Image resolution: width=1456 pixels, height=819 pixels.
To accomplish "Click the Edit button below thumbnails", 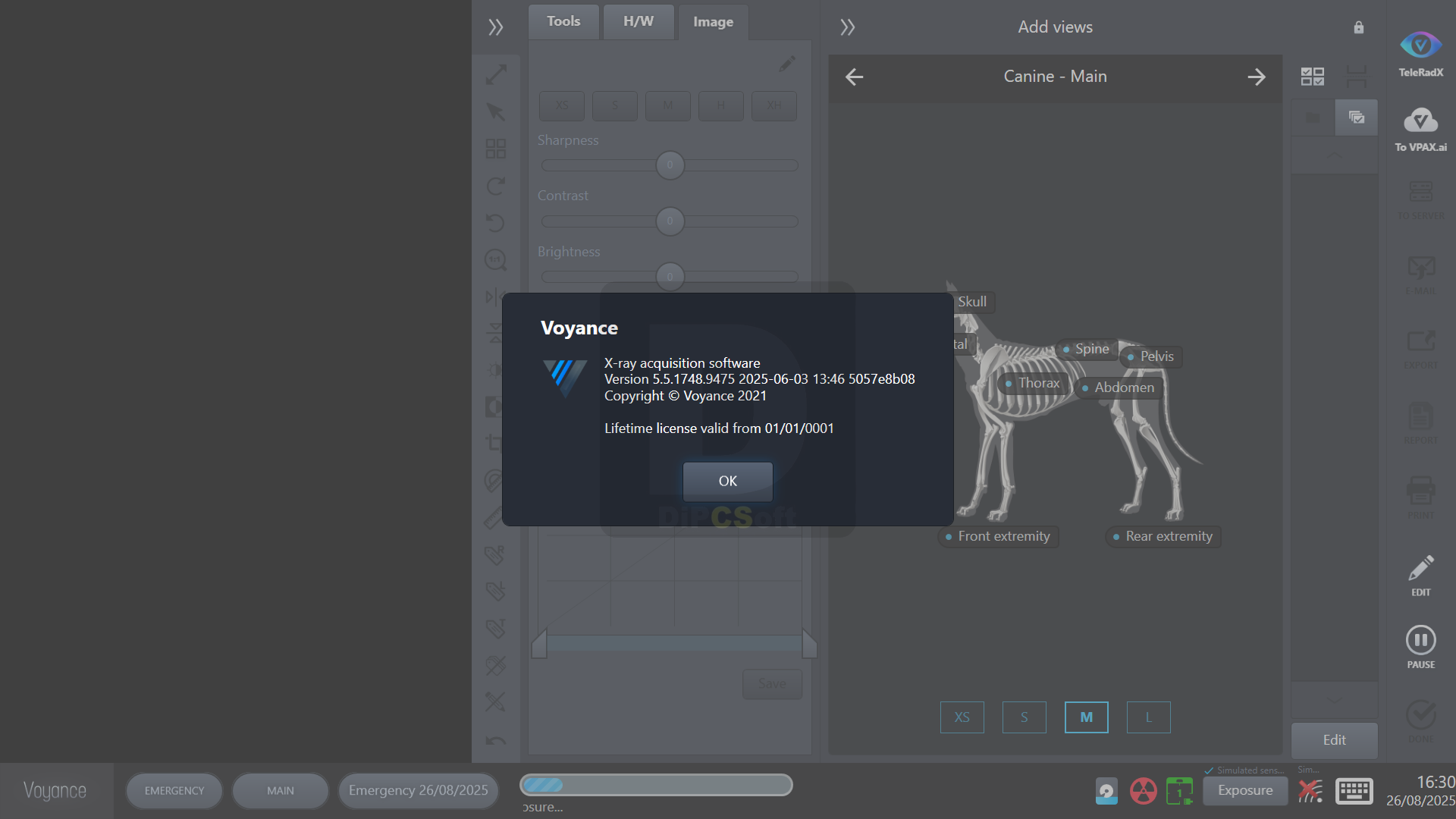I will pyautogui.click(x=1334, y=740).
